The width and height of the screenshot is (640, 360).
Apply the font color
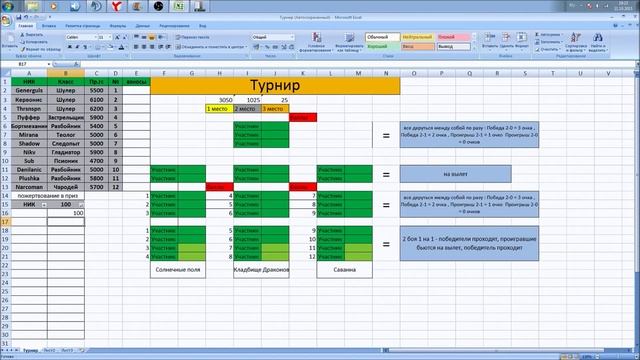pyautogui.click(x=122, y=47)
